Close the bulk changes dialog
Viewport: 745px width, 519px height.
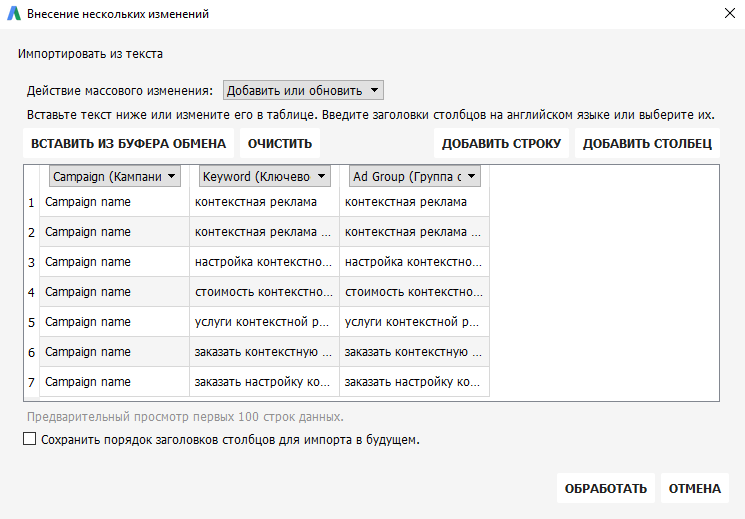click(x=730, y=13)
